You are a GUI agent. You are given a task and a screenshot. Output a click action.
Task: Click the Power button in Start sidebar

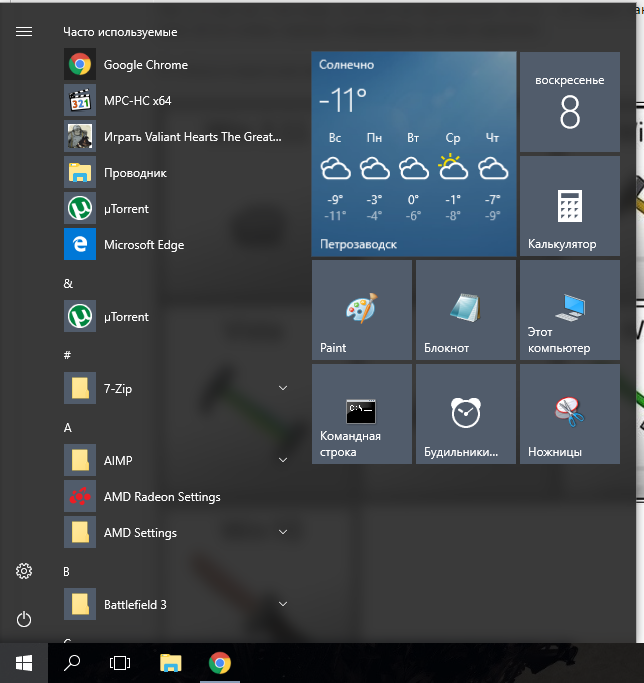(24, 619)
